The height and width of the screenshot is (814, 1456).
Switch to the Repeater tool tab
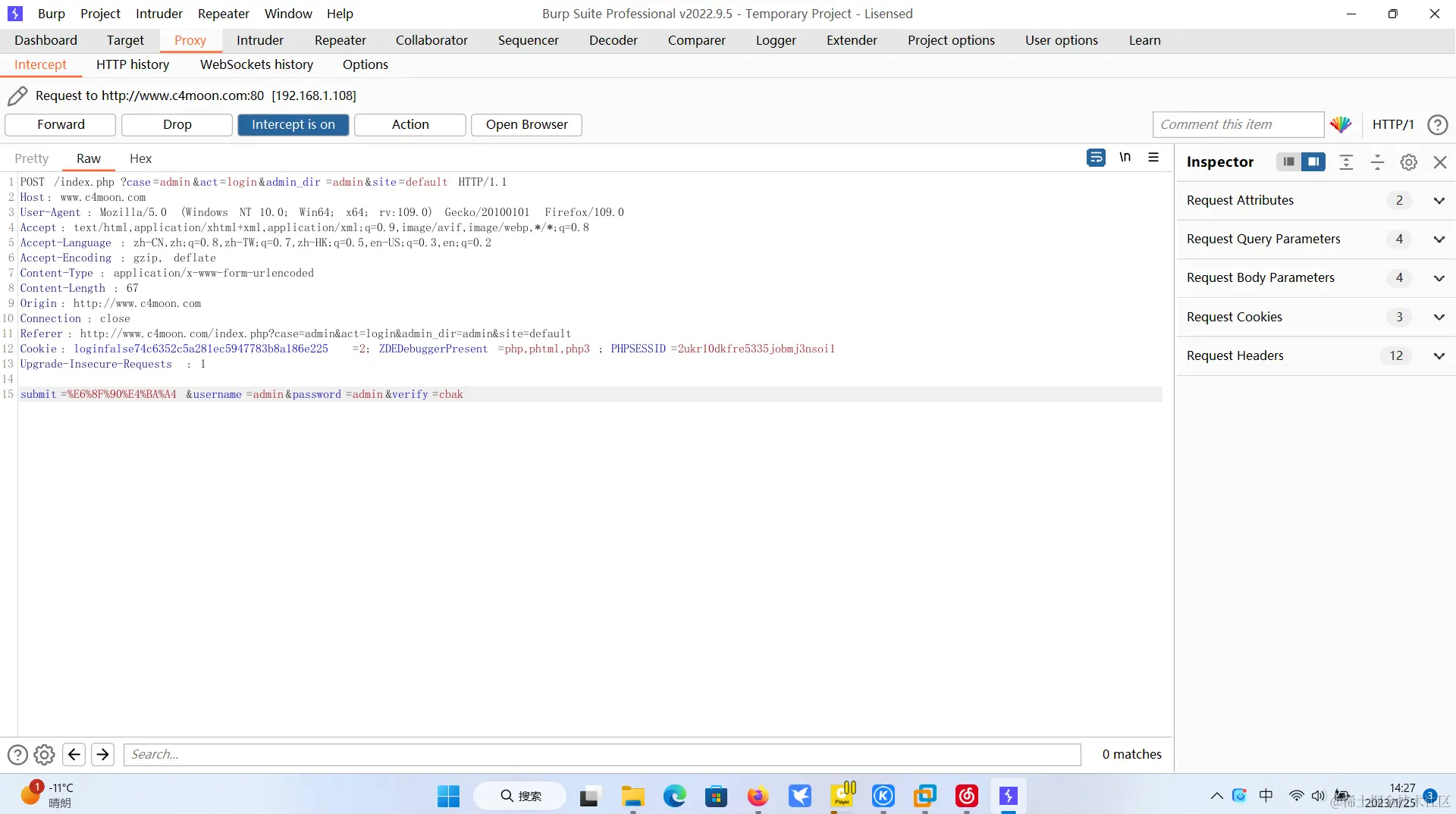tap(340, 40)
